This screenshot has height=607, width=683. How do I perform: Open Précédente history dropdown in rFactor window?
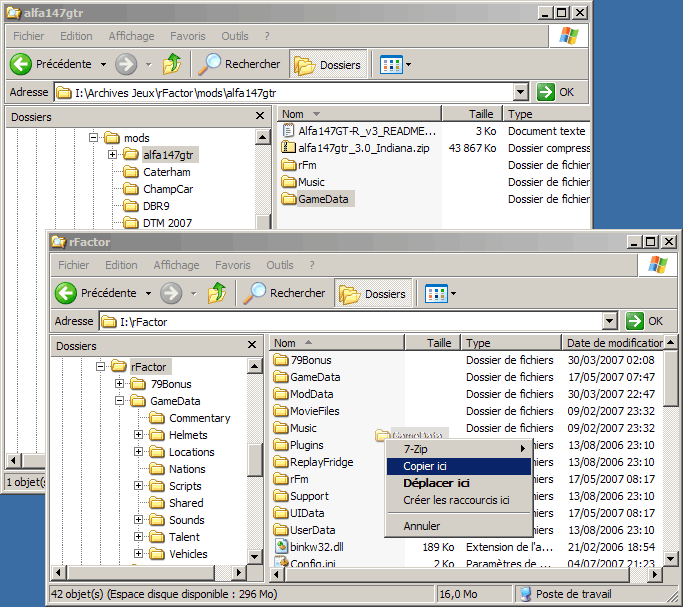pyautogui.click(x=148, y=293)
